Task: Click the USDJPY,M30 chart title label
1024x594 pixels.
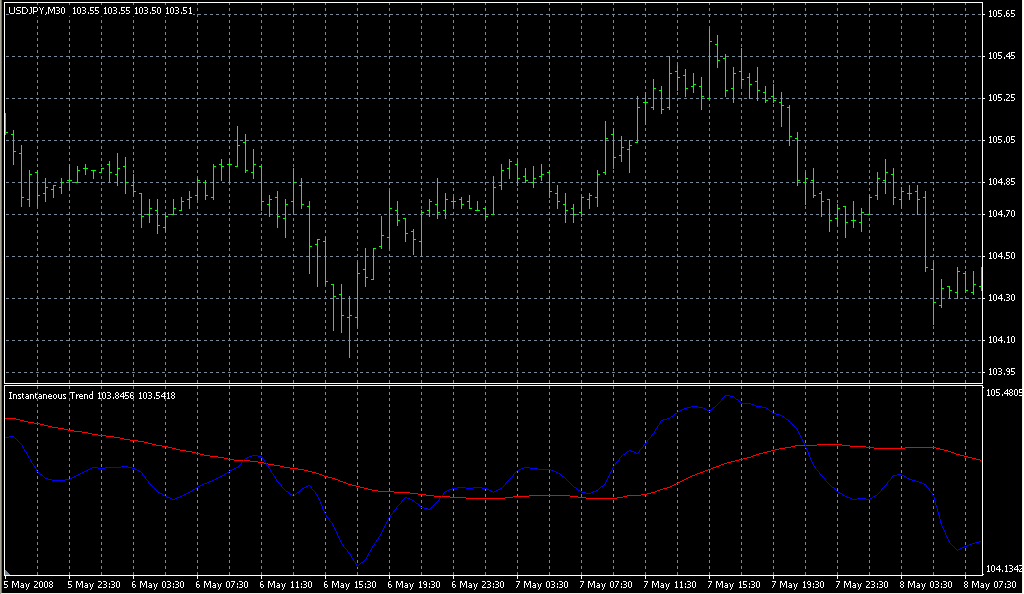Action: pyautogui.click(x=37, y=10)
